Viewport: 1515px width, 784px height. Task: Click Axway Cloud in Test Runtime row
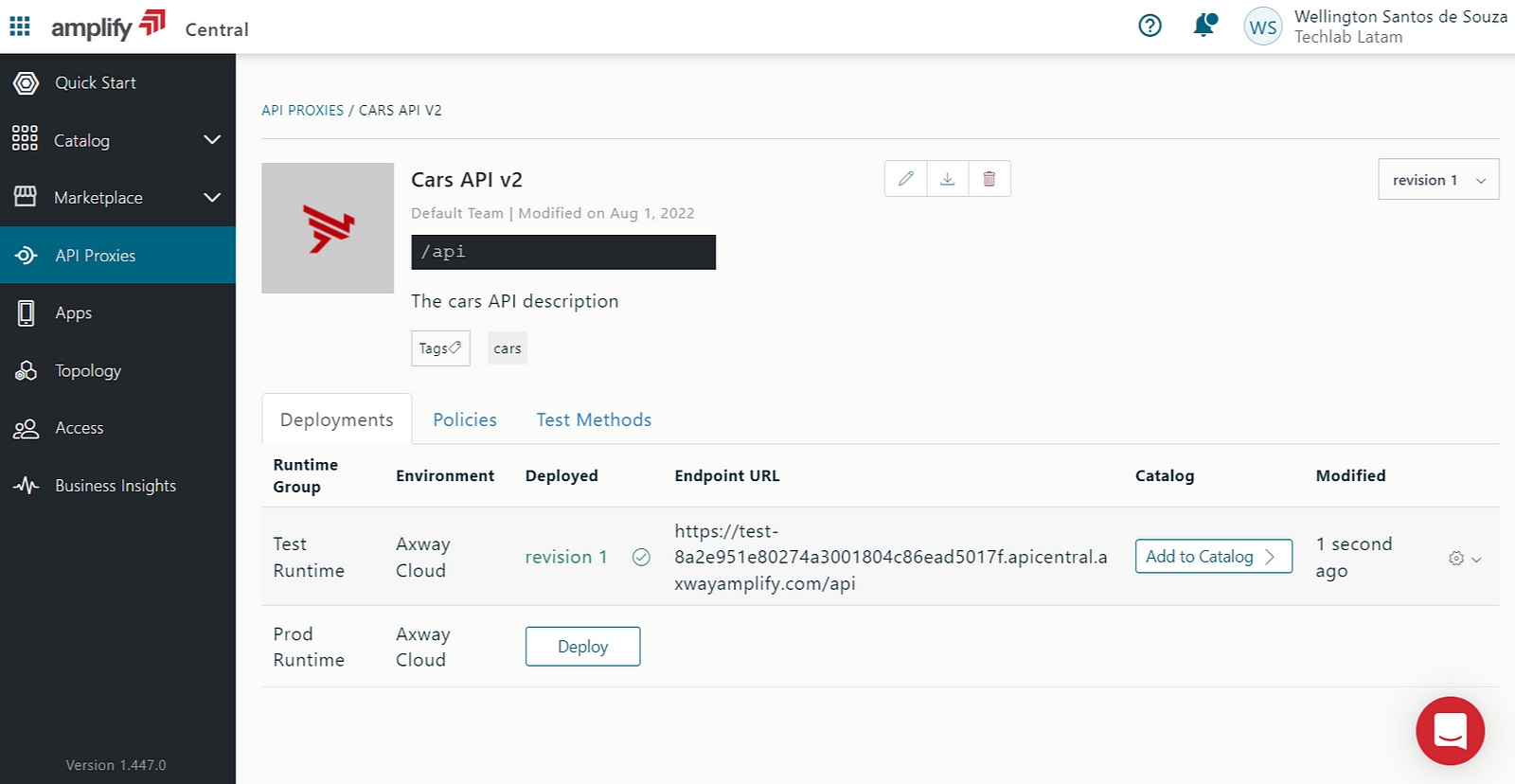coord(423,557)
